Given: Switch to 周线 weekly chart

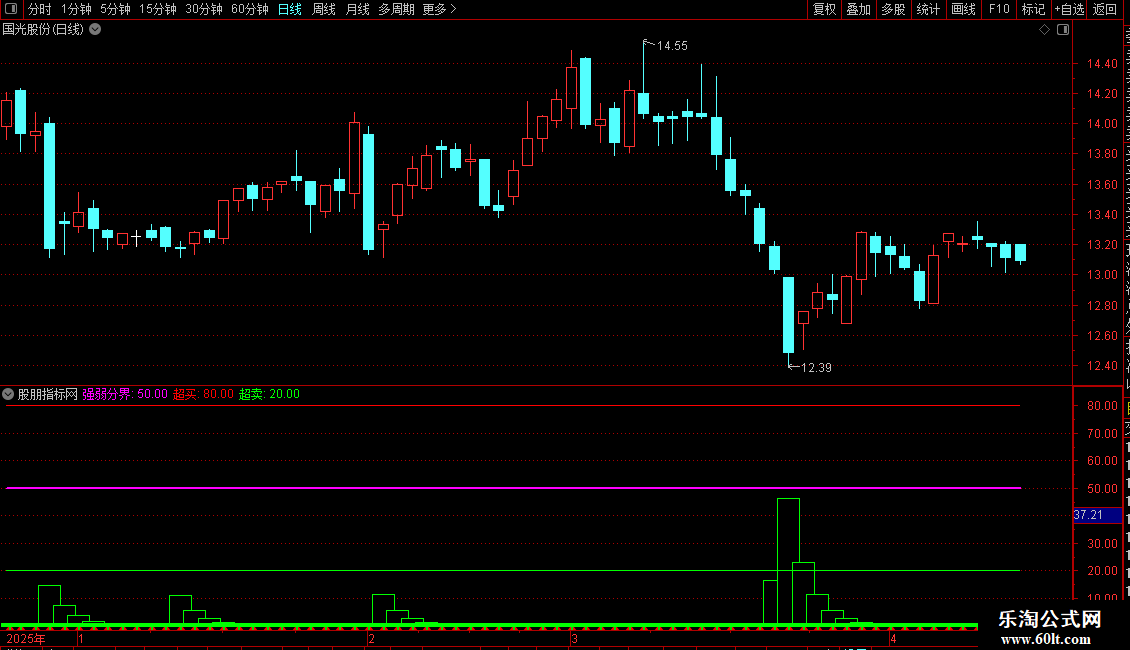Looking at the screenshot, I should point(324,9).
